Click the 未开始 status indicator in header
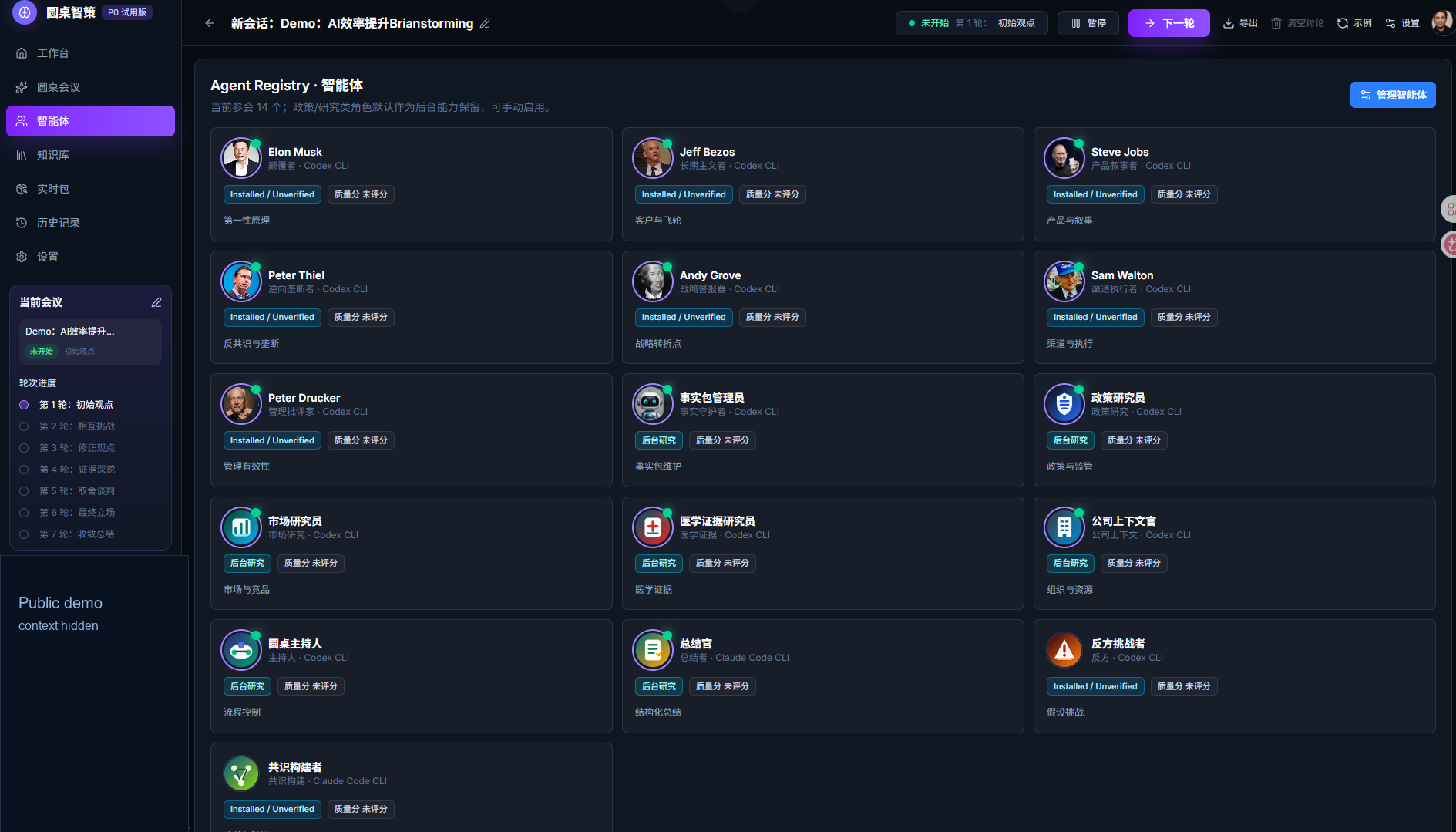This screenshot has width=1456, height=832. [928, 23]
